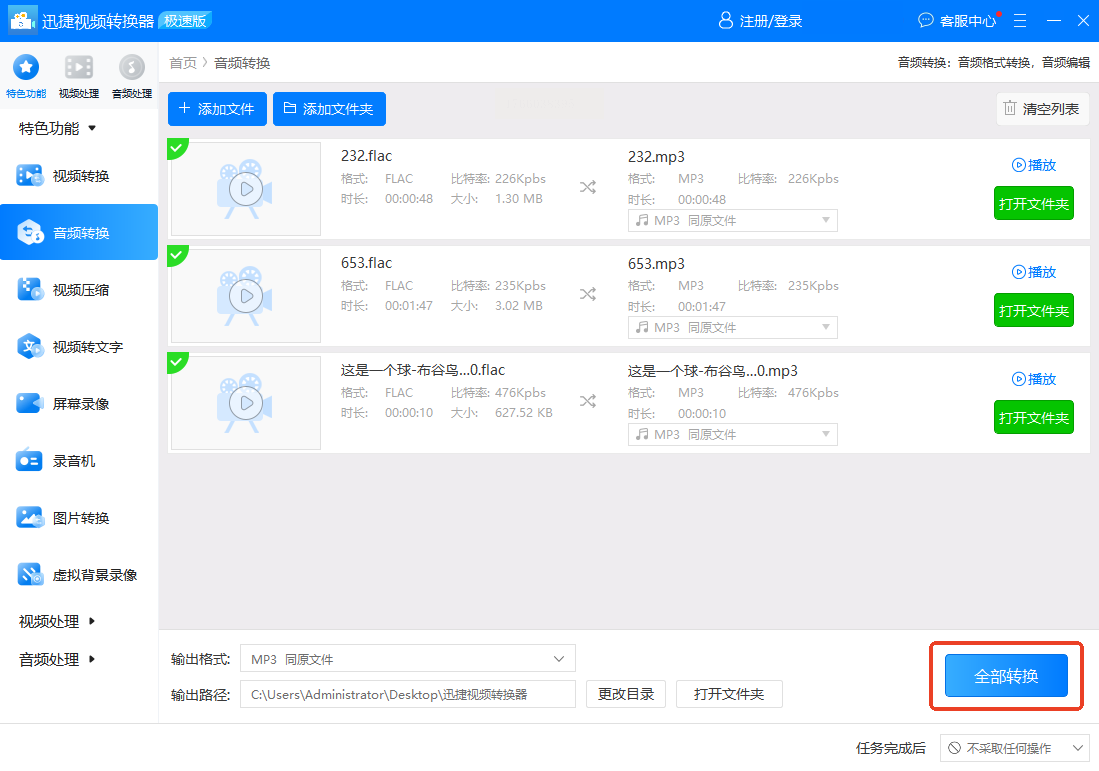This screenshot has height=771, width=1099.
Task: Collapse the 特色功能 section
Action: point(57,128)
